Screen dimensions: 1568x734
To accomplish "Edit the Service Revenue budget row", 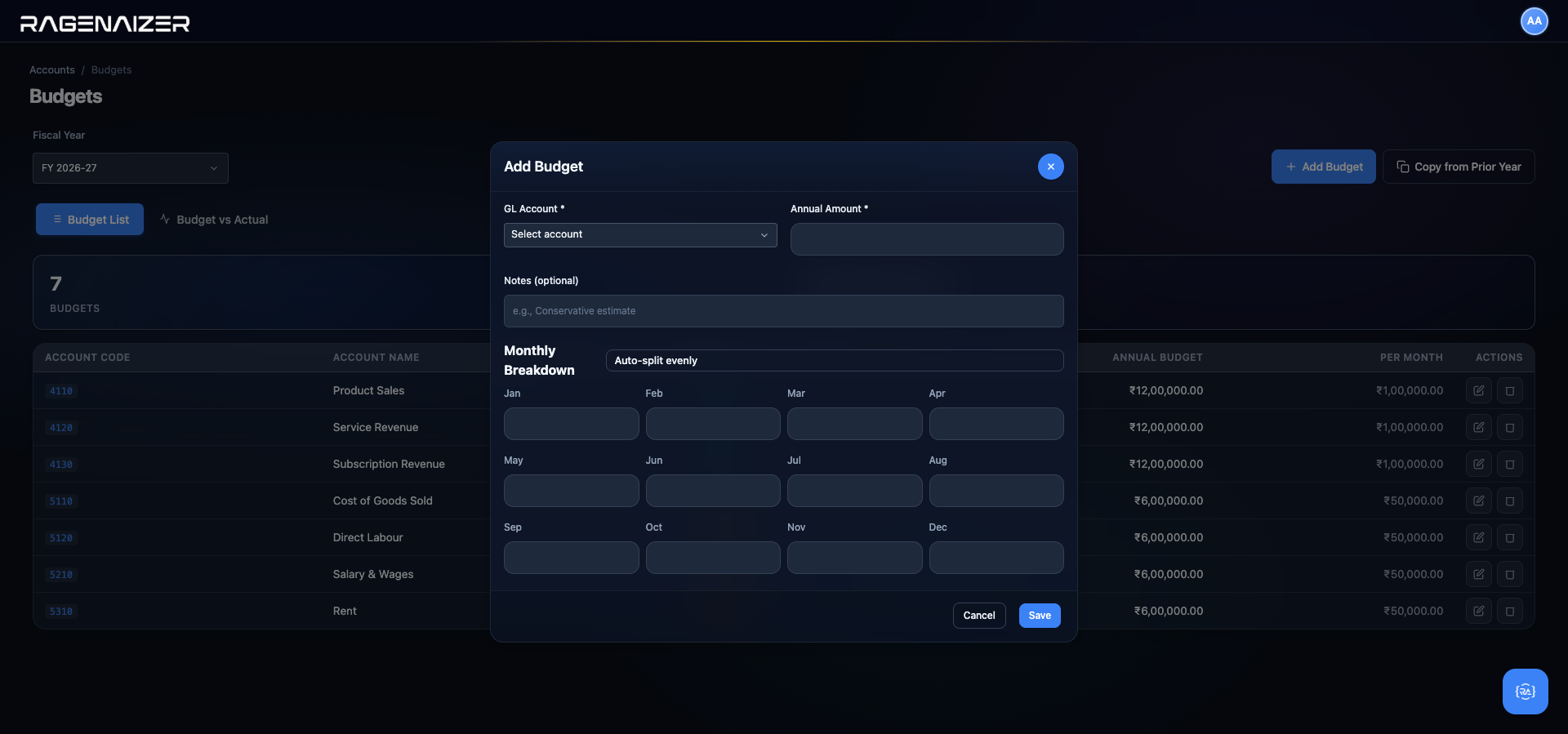I will tap(1479, 428).
